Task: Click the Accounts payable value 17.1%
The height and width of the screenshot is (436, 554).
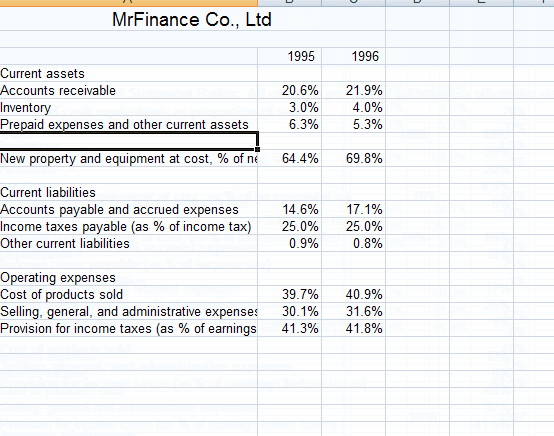Action: [354, 210]
